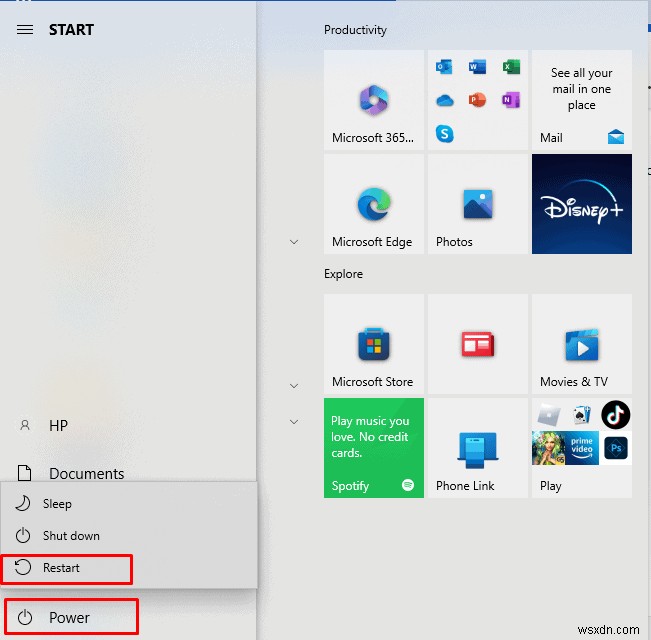Select Sleep from the power menu
Viewport: 651px width, 640px height.
(129, 503)
